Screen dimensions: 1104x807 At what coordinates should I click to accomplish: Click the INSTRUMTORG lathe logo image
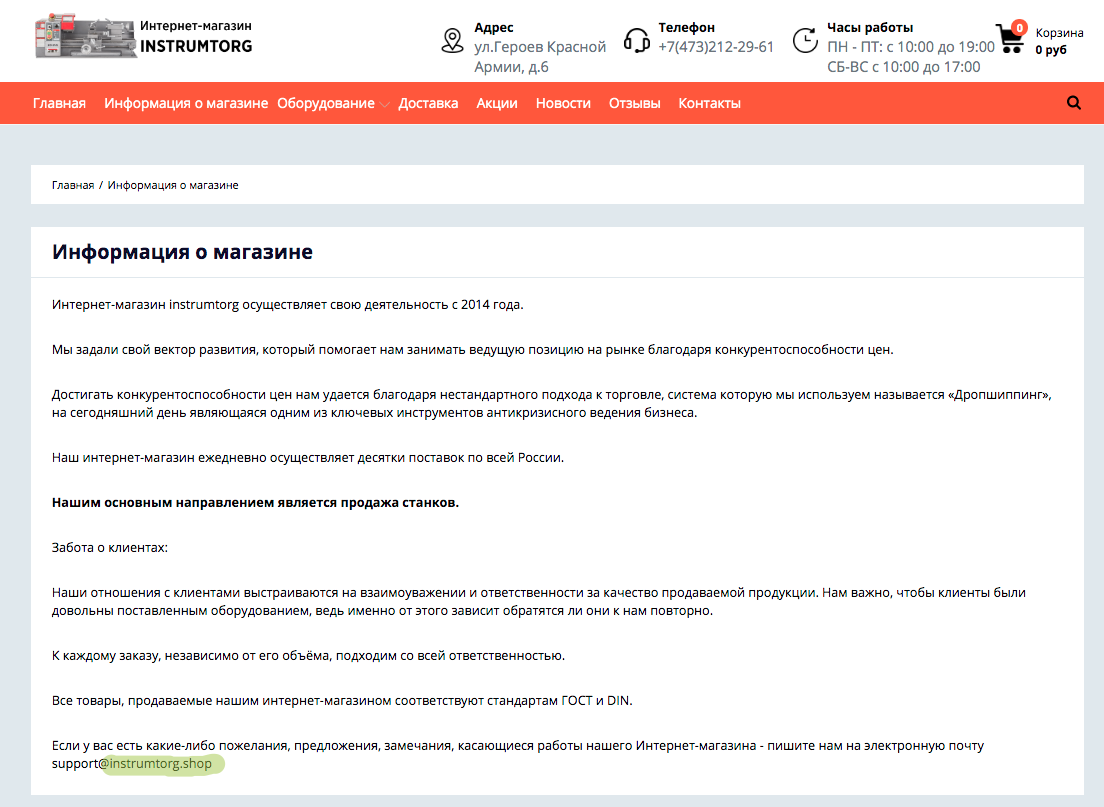(85, 36)
